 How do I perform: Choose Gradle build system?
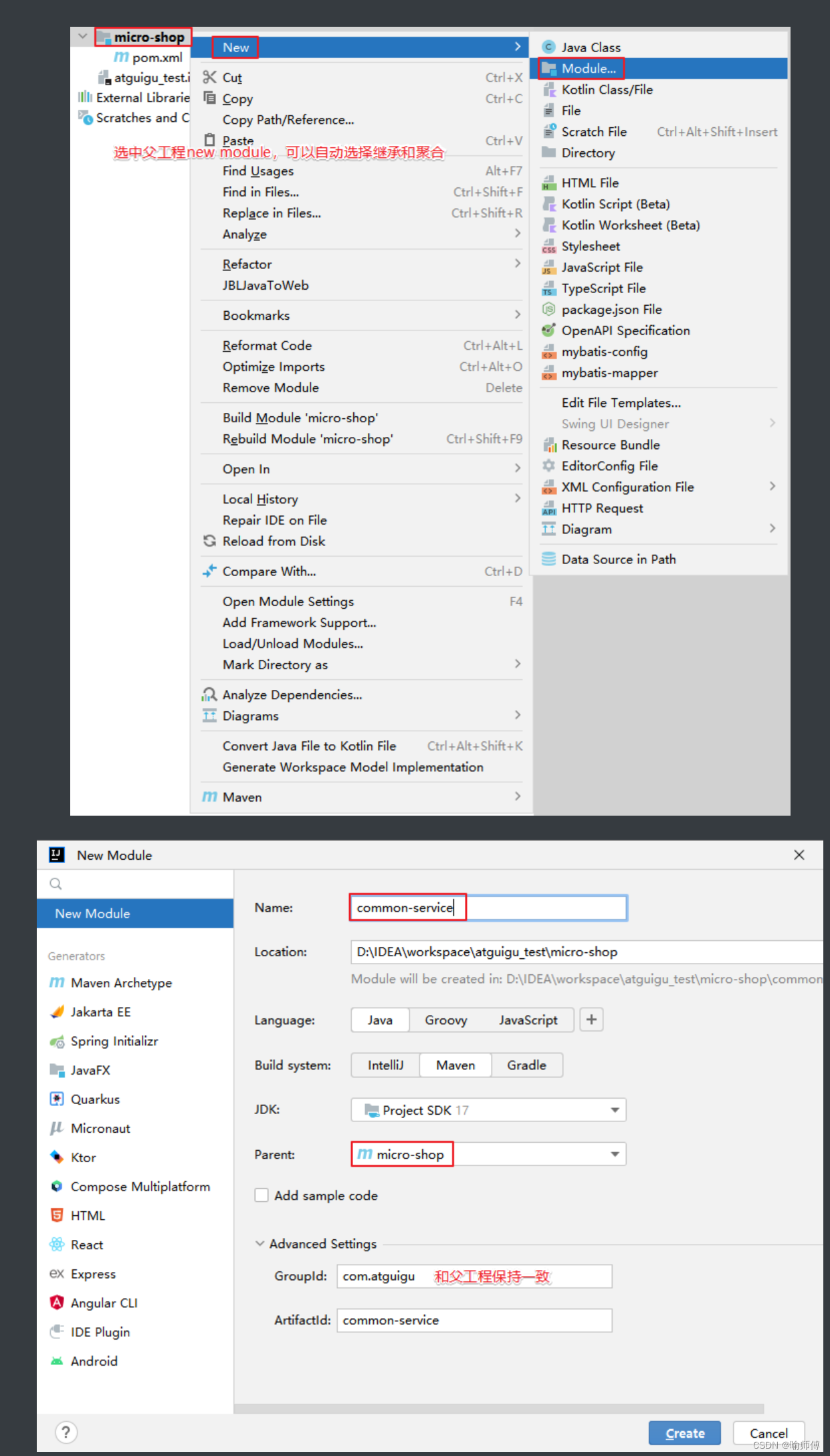(526, 1065)
